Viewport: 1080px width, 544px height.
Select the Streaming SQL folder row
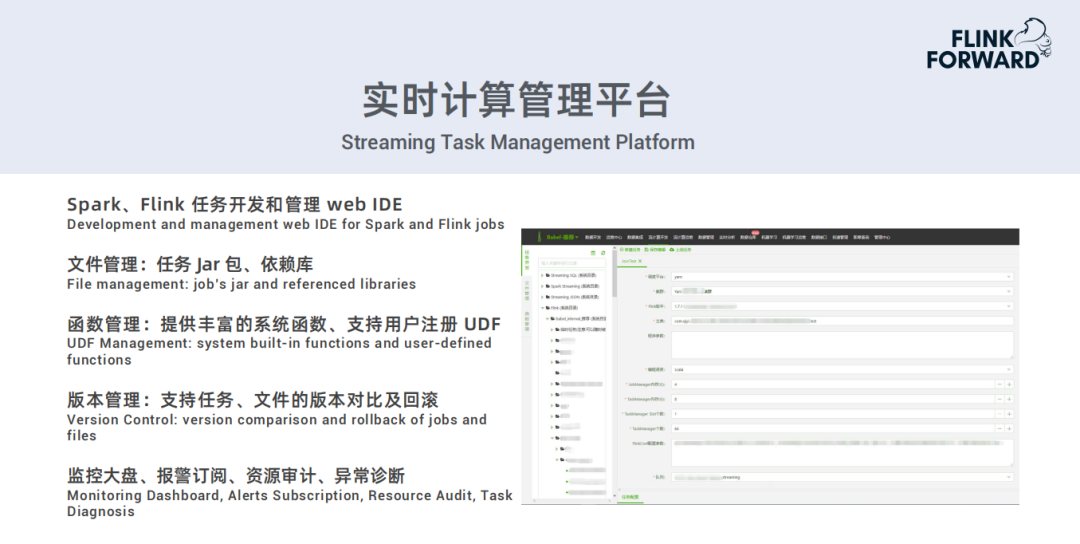[571, 275]
